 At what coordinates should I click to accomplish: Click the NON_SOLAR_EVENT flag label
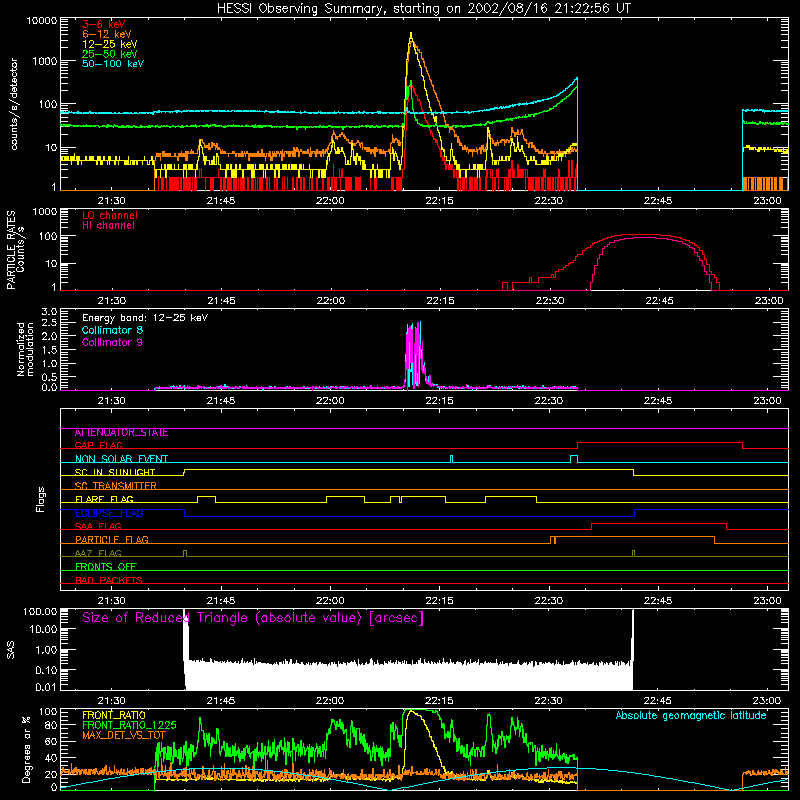(121, 459)
